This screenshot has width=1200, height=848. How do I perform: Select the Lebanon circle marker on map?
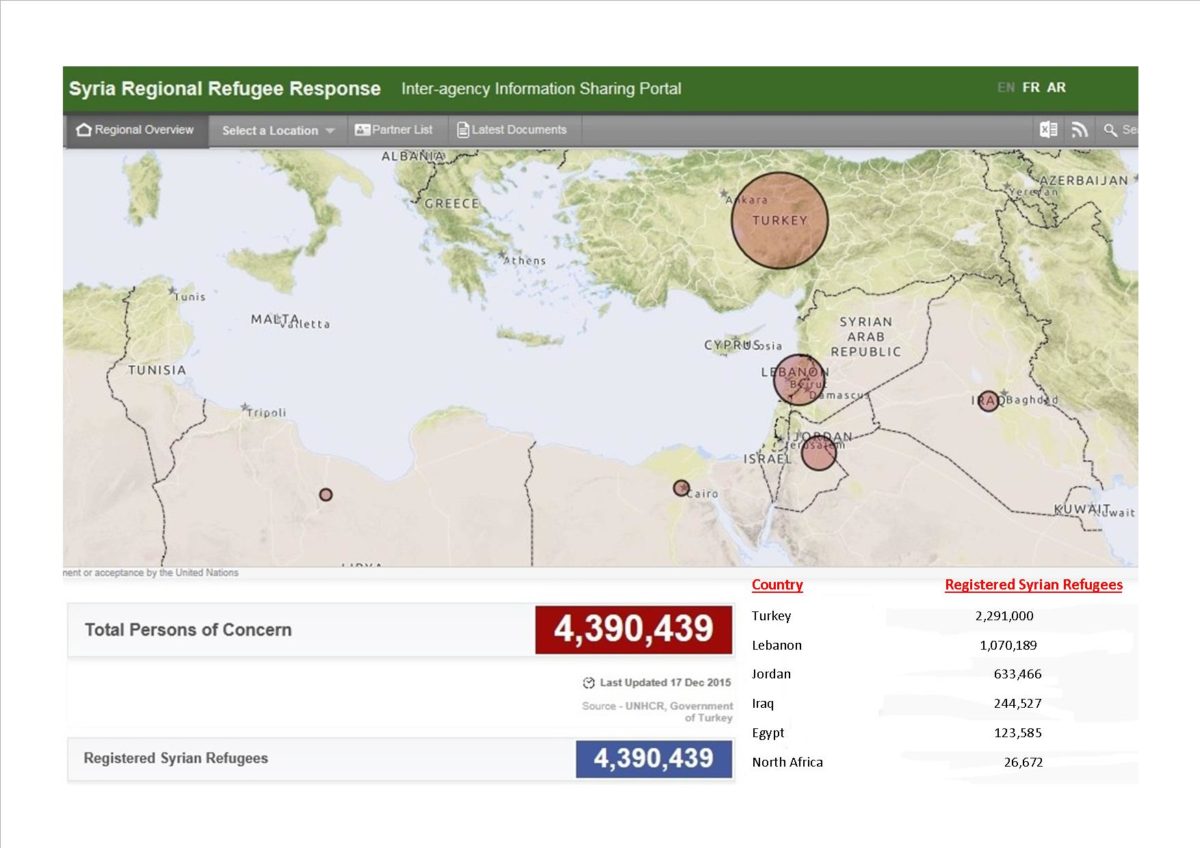click(x=799, y=379)
